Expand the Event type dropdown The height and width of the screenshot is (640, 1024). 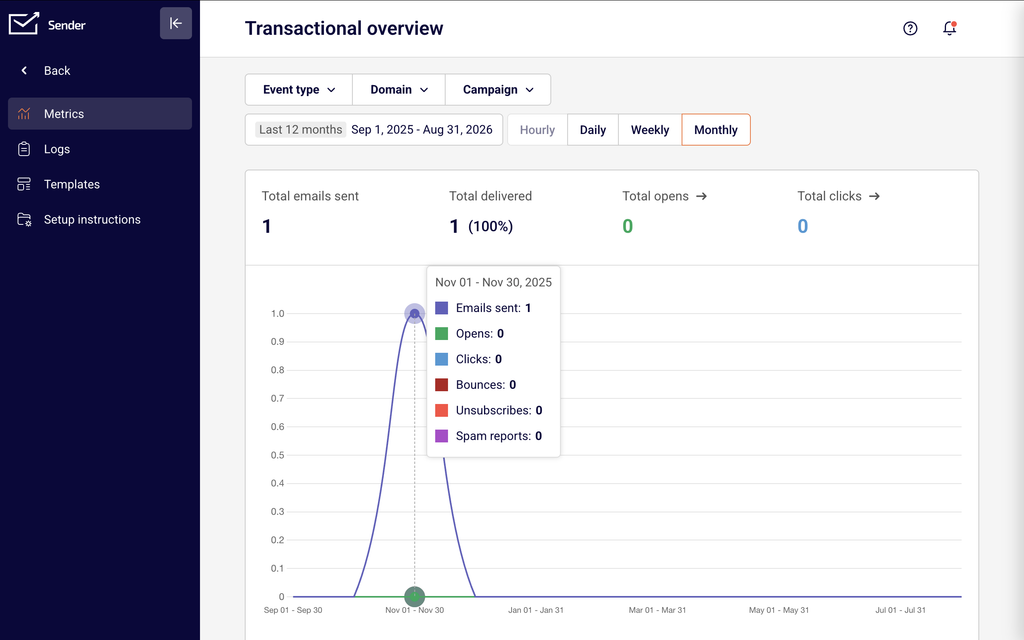tap(299, 89)
